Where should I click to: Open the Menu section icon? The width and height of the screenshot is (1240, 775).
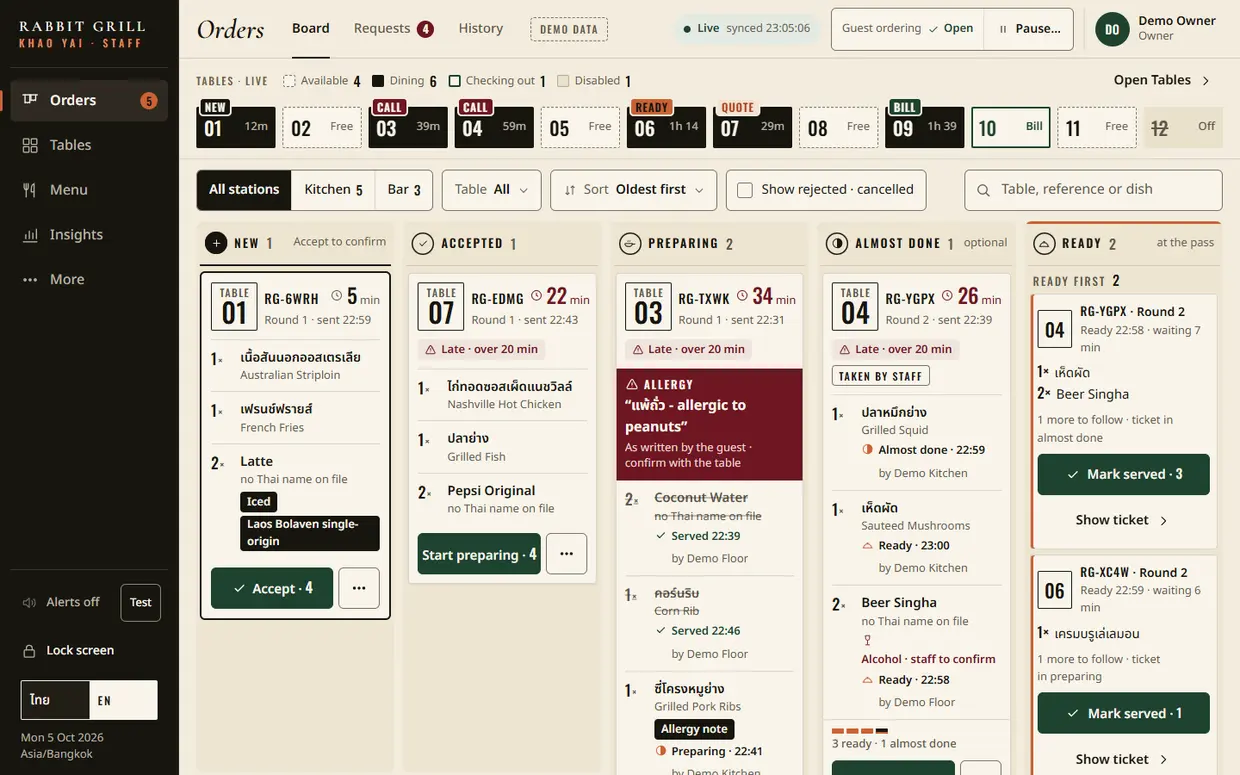30,190
